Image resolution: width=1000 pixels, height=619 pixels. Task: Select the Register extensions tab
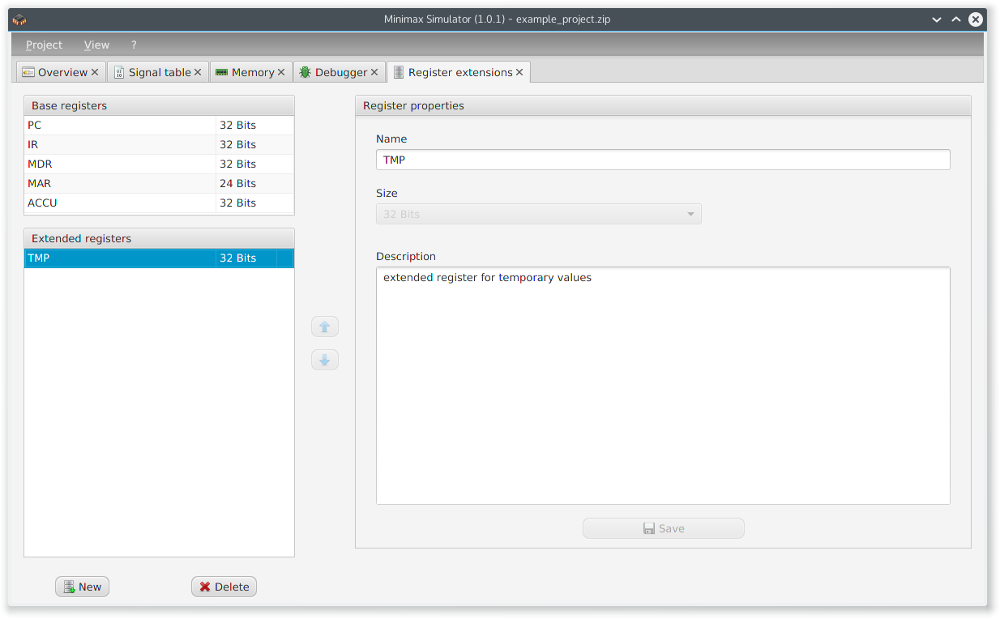pyautogui.click(x=459, y=73)
